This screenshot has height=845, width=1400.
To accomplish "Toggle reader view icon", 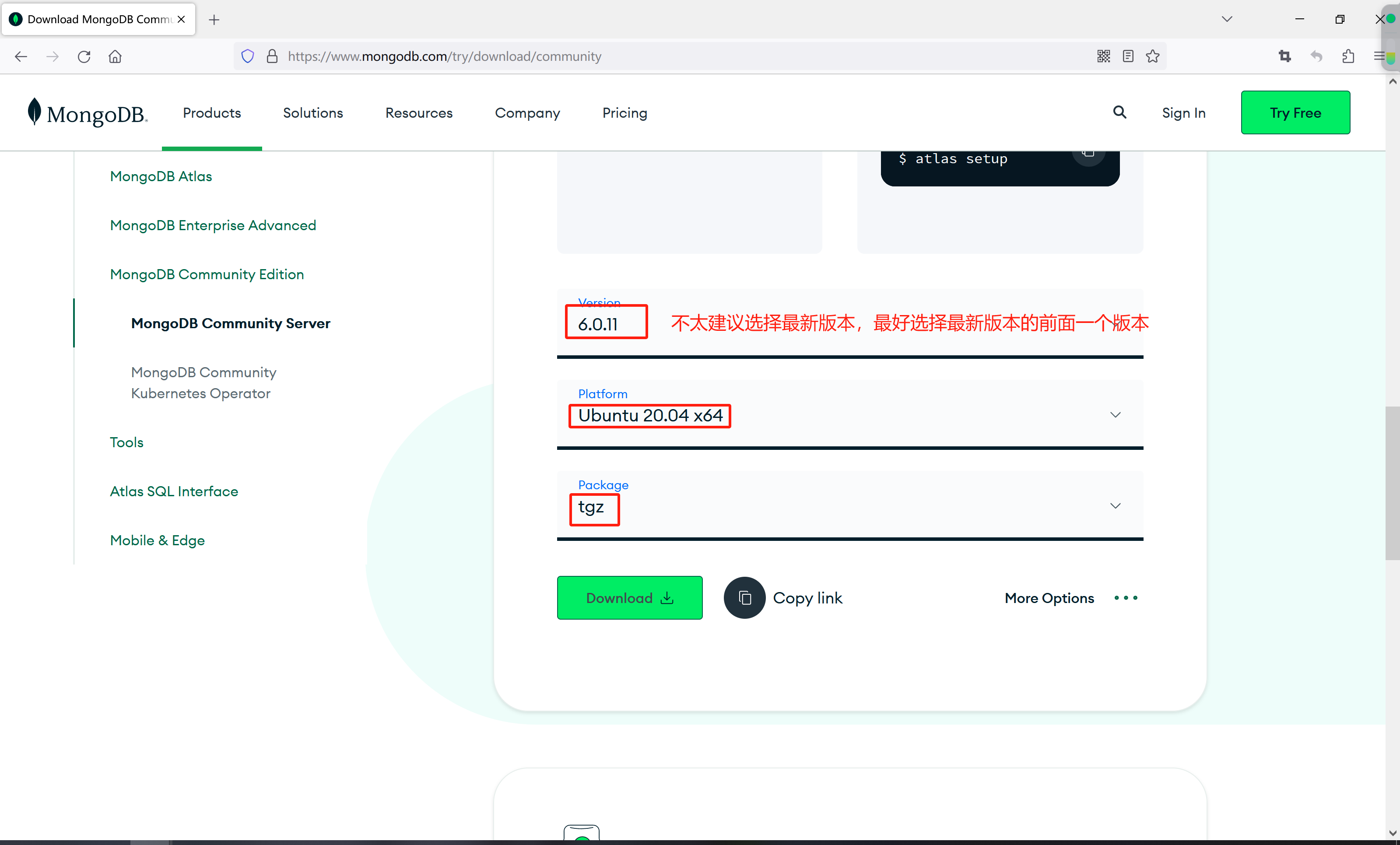I will (1128, 56).
